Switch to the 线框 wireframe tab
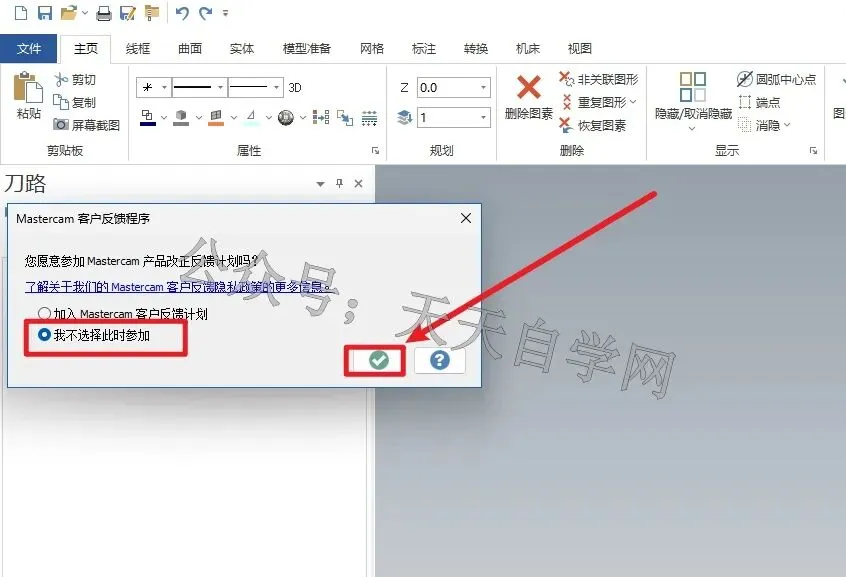The image size is (846, 577). point(138,49)
